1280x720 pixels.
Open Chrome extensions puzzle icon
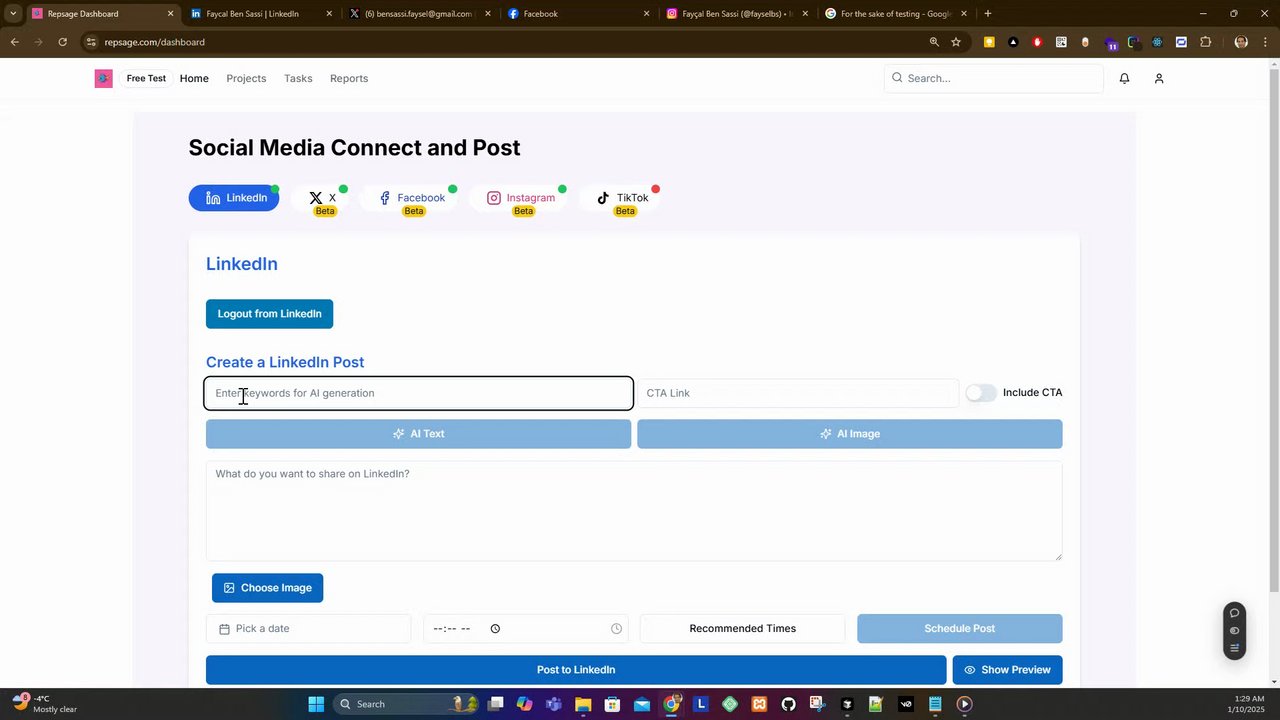click(1206, 42)
